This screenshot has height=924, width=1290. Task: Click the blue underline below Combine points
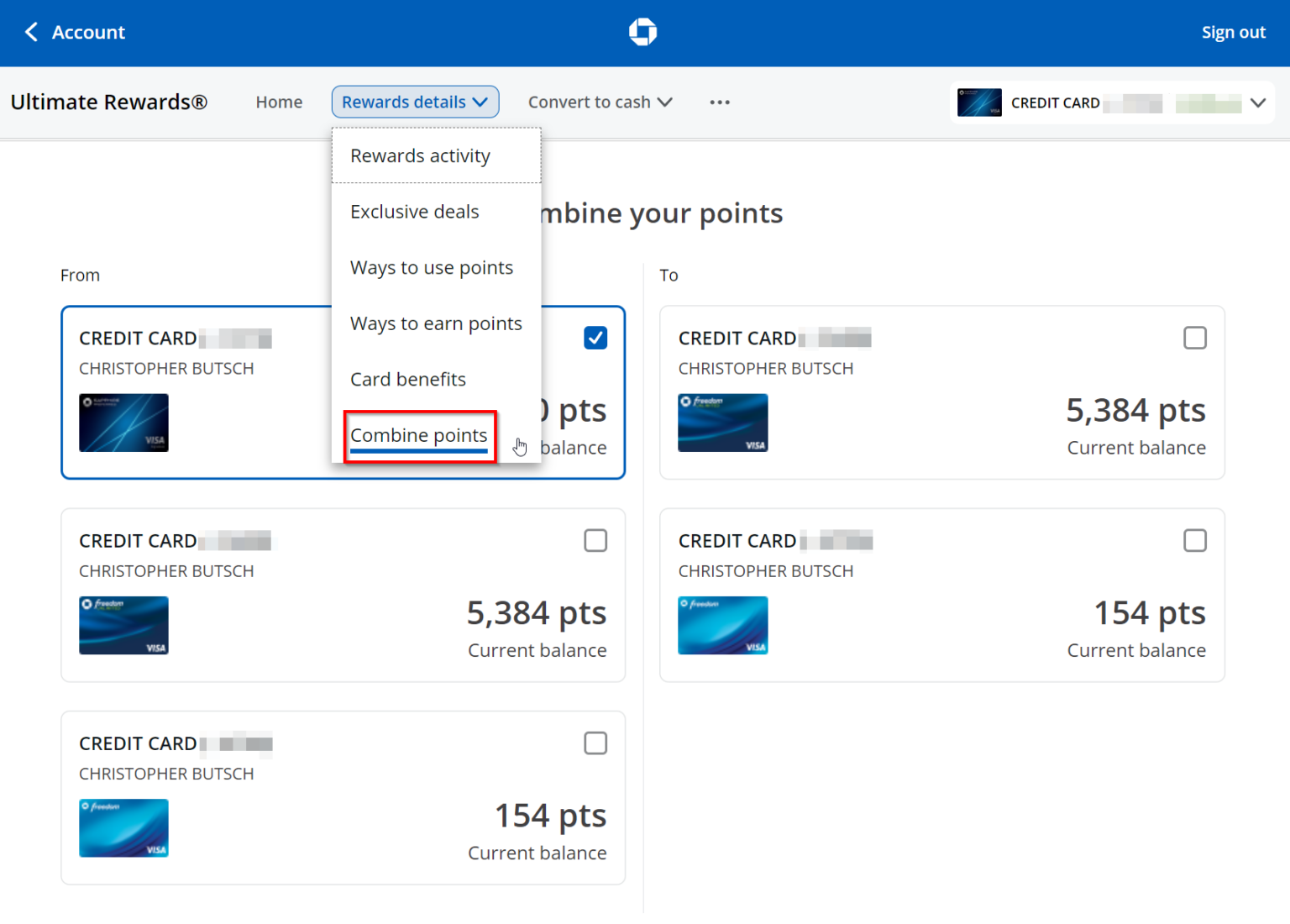[418, 452]
